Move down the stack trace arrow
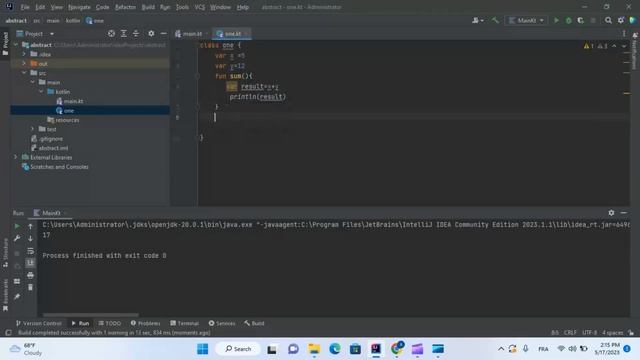Screen dimensions: 640x360 [x=30, y=238]
